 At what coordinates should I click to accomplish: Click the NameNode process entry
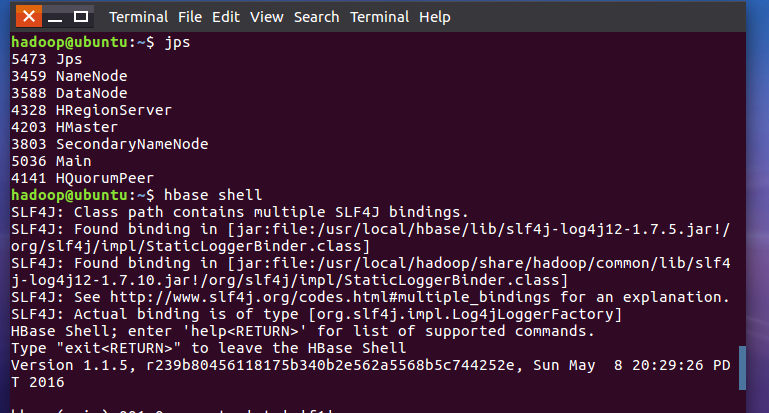click(69, 77)
